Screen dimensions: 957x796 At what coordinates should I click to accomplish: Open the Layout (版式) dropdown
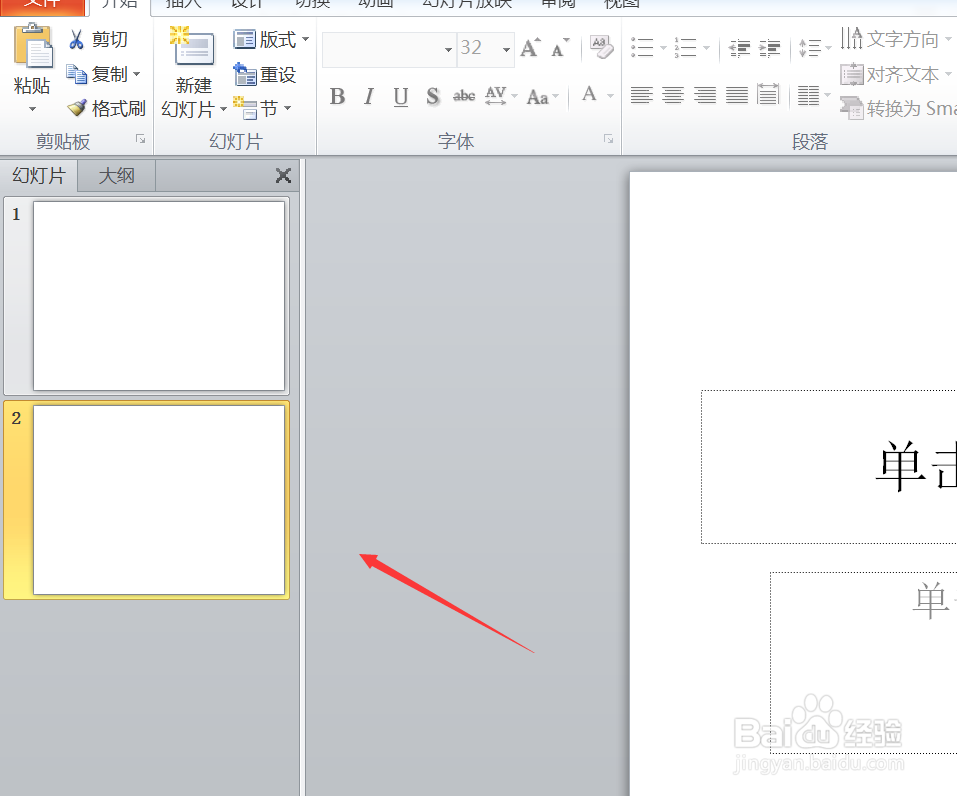(271, 40)
